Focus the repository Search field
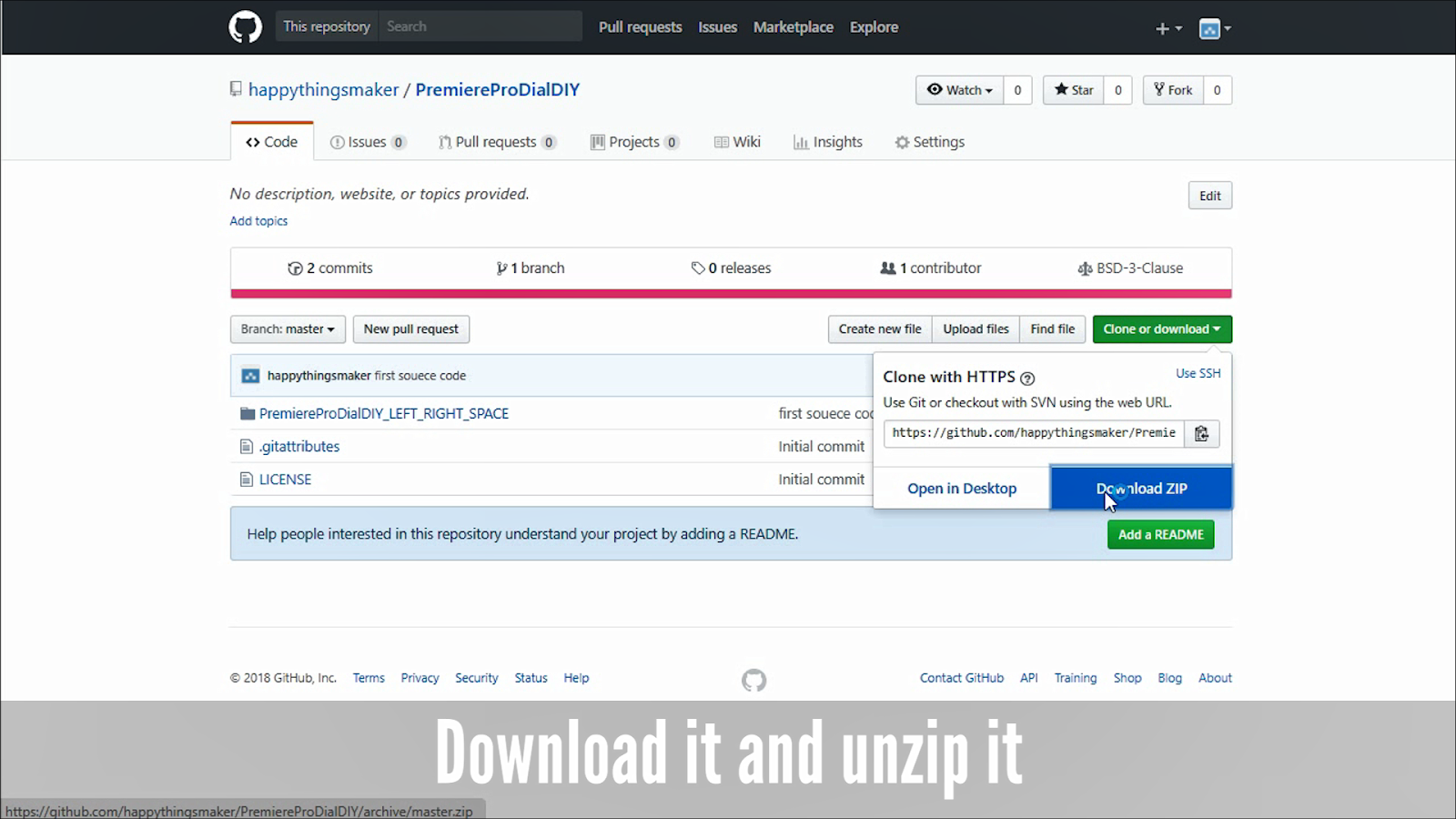 coord(480,26)
